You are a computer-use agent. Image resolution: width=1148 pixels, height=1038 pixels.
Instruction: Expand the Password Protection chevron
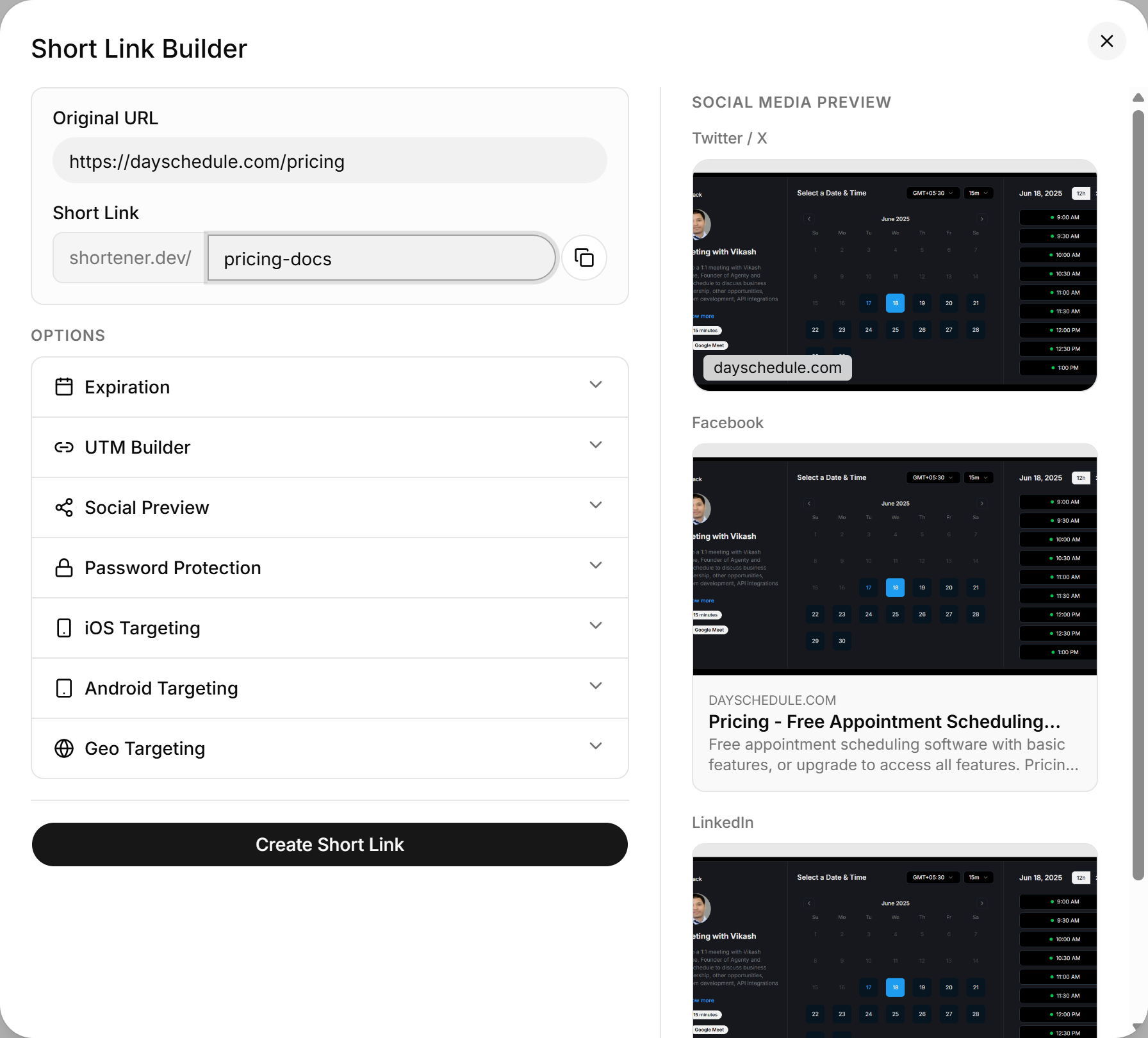[x=596, y=565]
